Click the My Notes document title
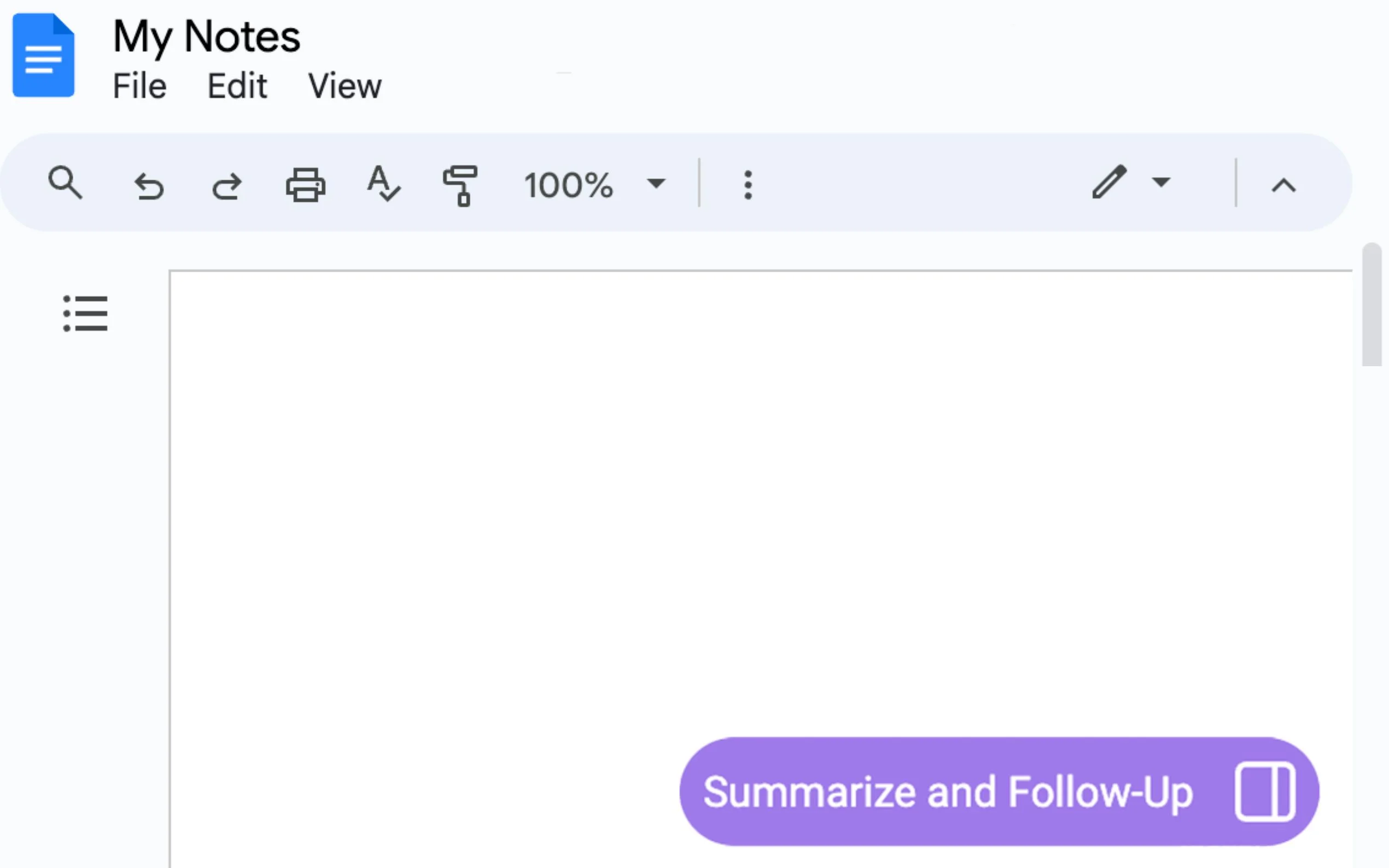This screenshot has width=1389, height=868. click(207, 36)
